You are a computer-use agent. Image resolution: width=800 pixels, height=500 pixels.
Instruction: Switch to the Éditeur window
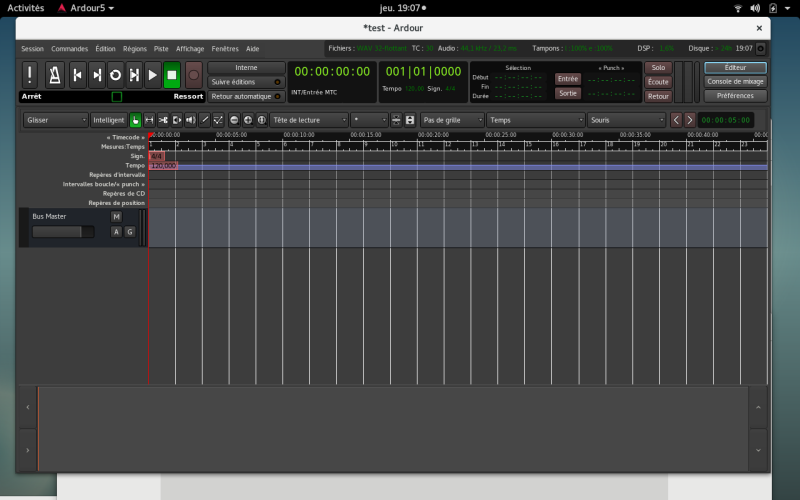pyautogui.click(x=735, y=67)
